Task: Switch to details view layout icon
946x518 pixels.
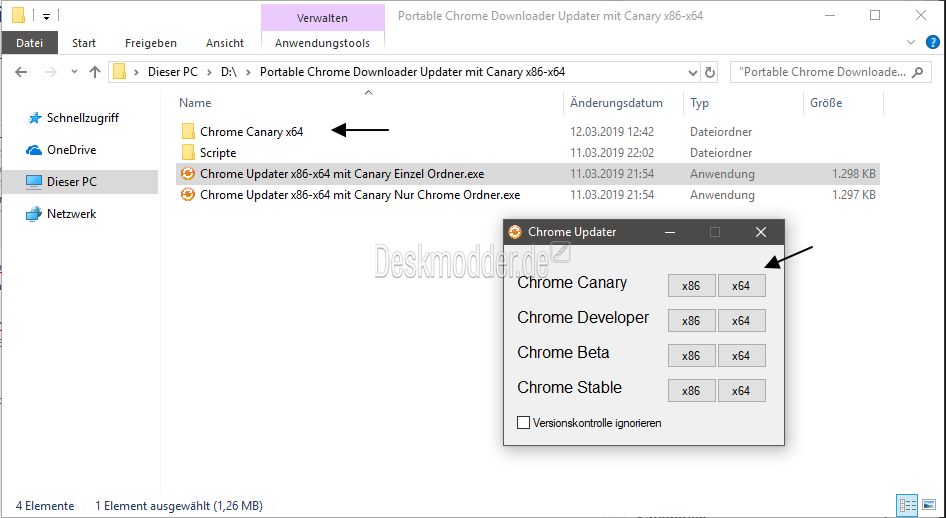Action: pos(907,505)
